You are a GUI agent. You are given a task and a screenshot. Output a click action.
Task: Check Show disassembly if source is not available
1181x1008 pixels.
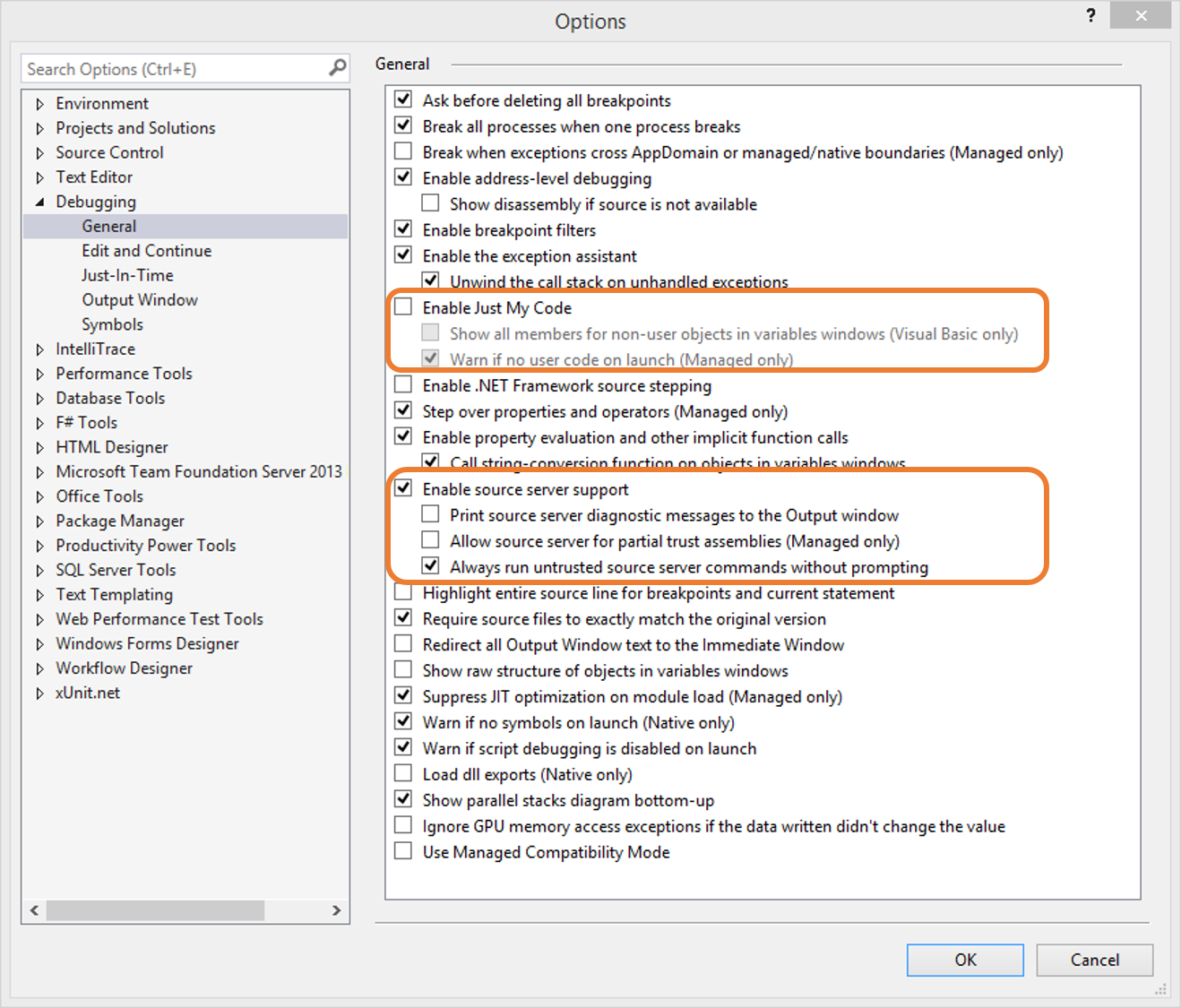430,202
